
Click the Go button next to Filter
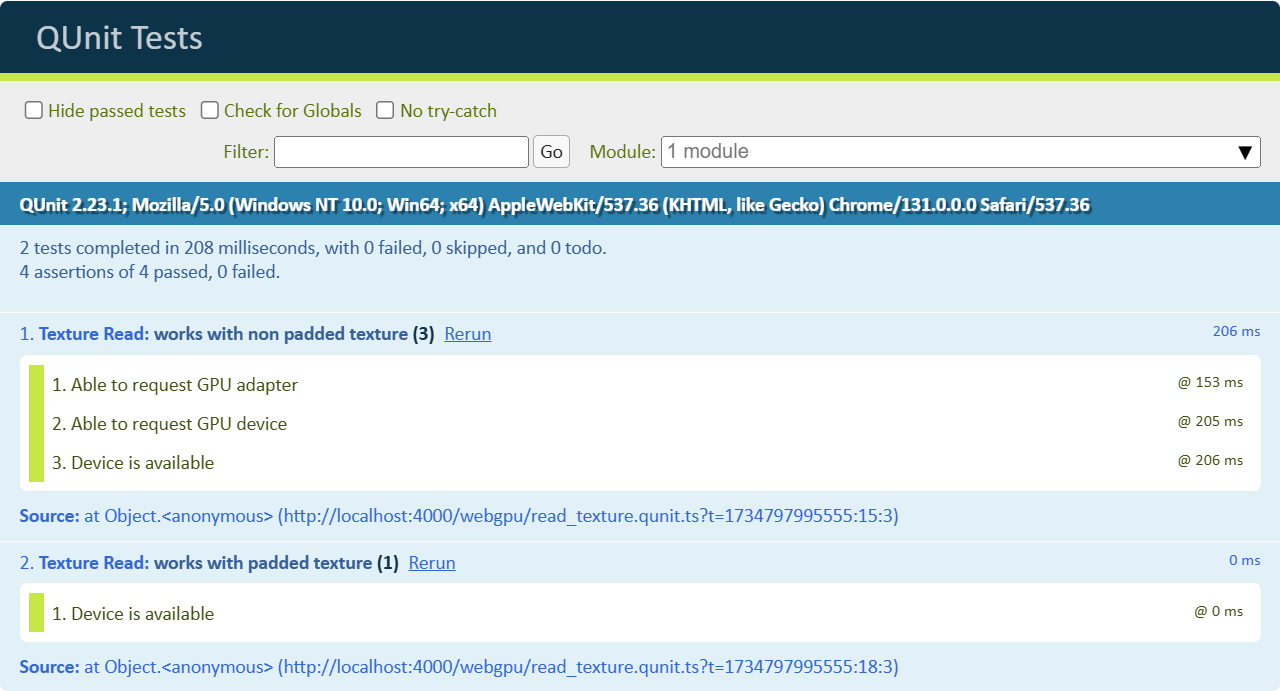pyautogui.click(x=551, y=152)
